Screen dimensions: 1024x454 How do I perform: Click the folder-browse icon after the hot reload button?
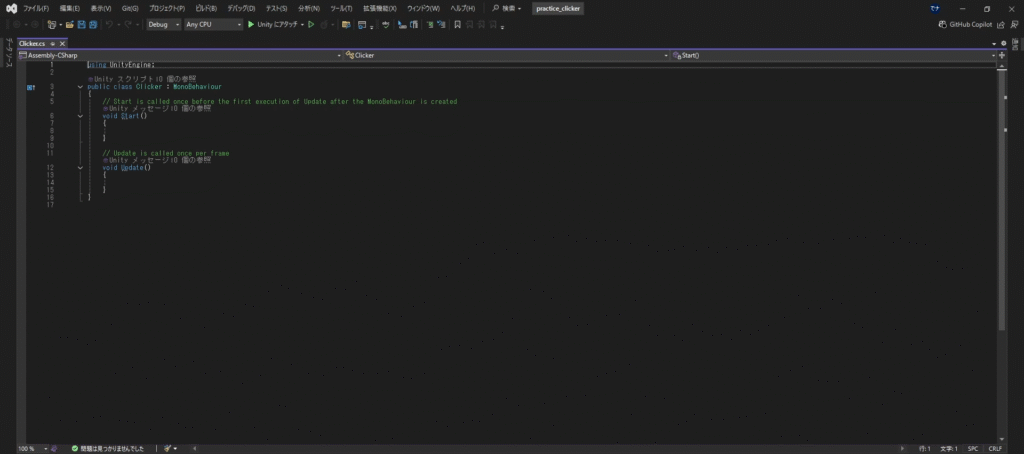[x=345, y=24]
